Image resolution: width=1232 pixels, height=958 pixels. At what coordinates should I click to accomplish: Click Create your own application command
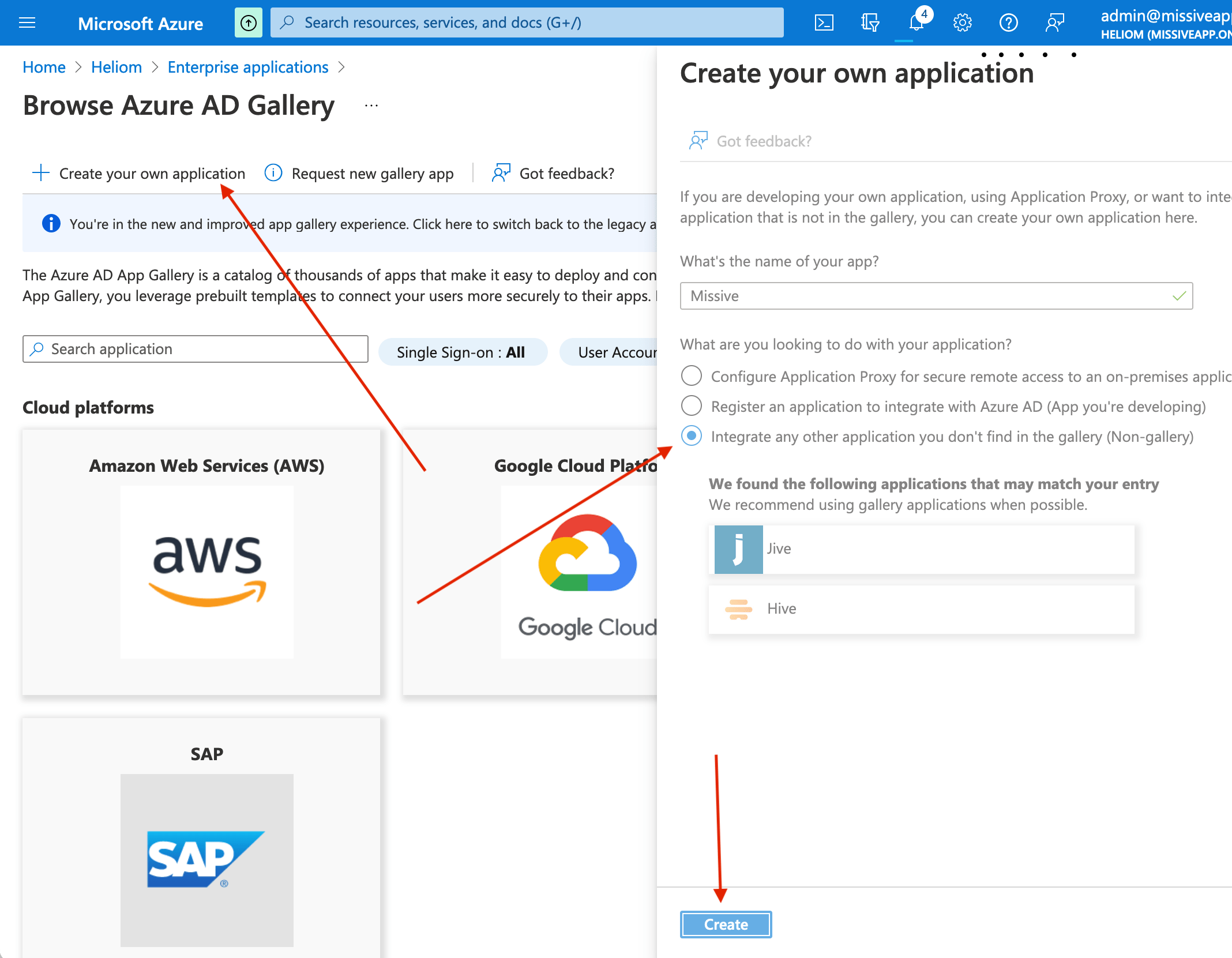pyautogui.click(x=140, y=174)
